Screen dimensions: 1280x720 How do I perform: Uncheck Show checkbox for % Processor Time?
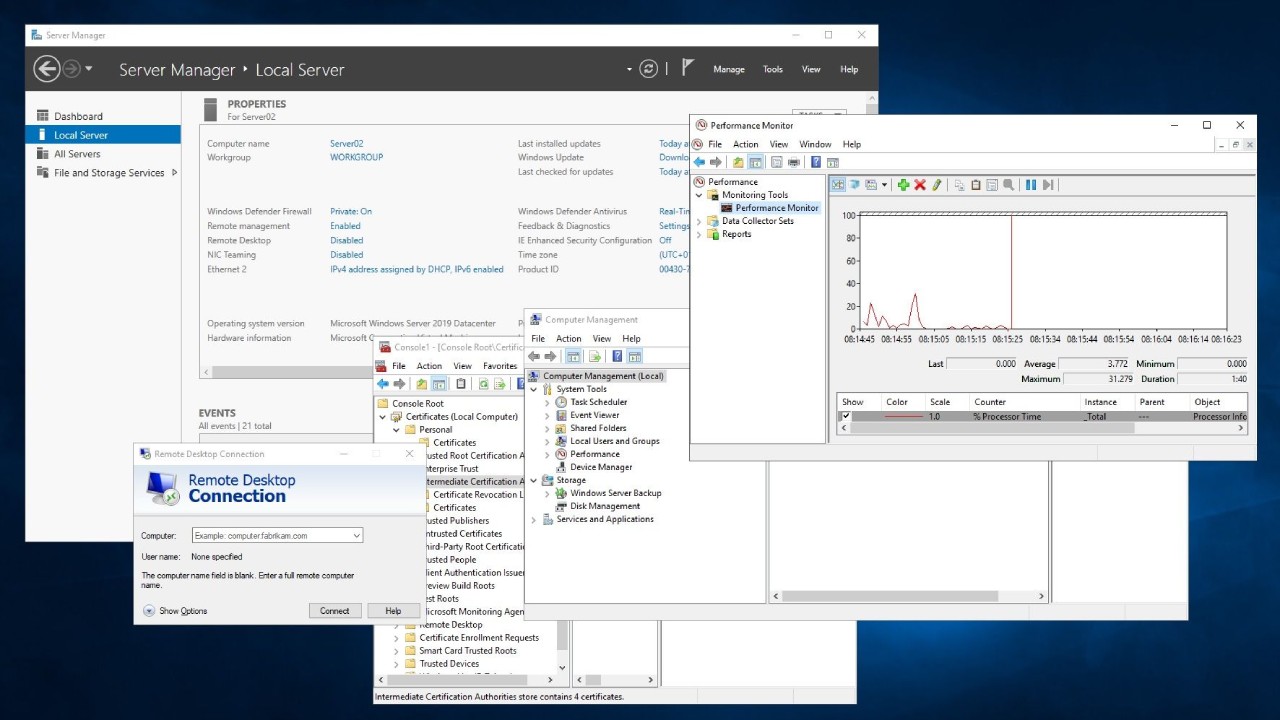[846, 416]
